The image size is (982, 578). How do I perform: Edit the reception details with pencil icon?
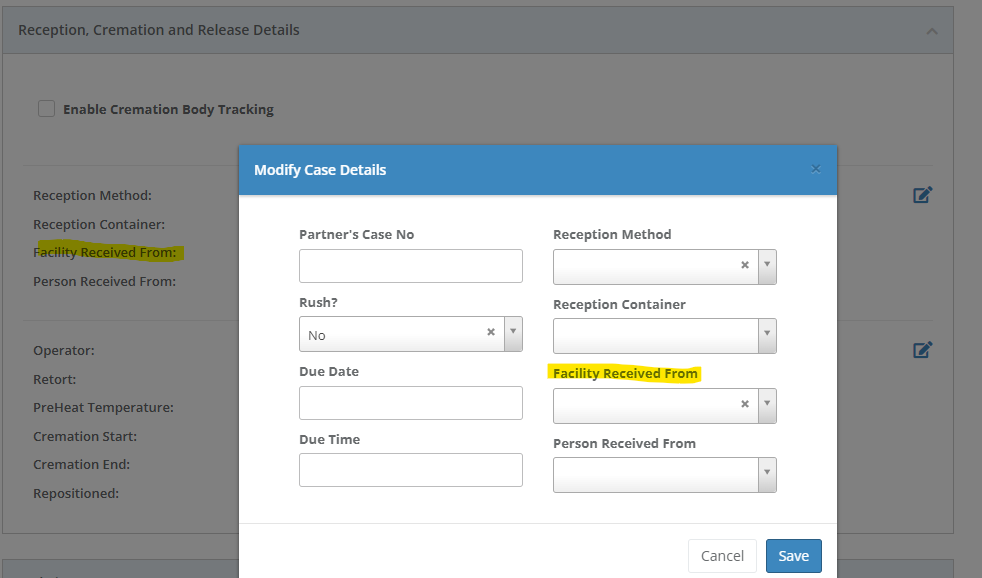click(922, 195)
